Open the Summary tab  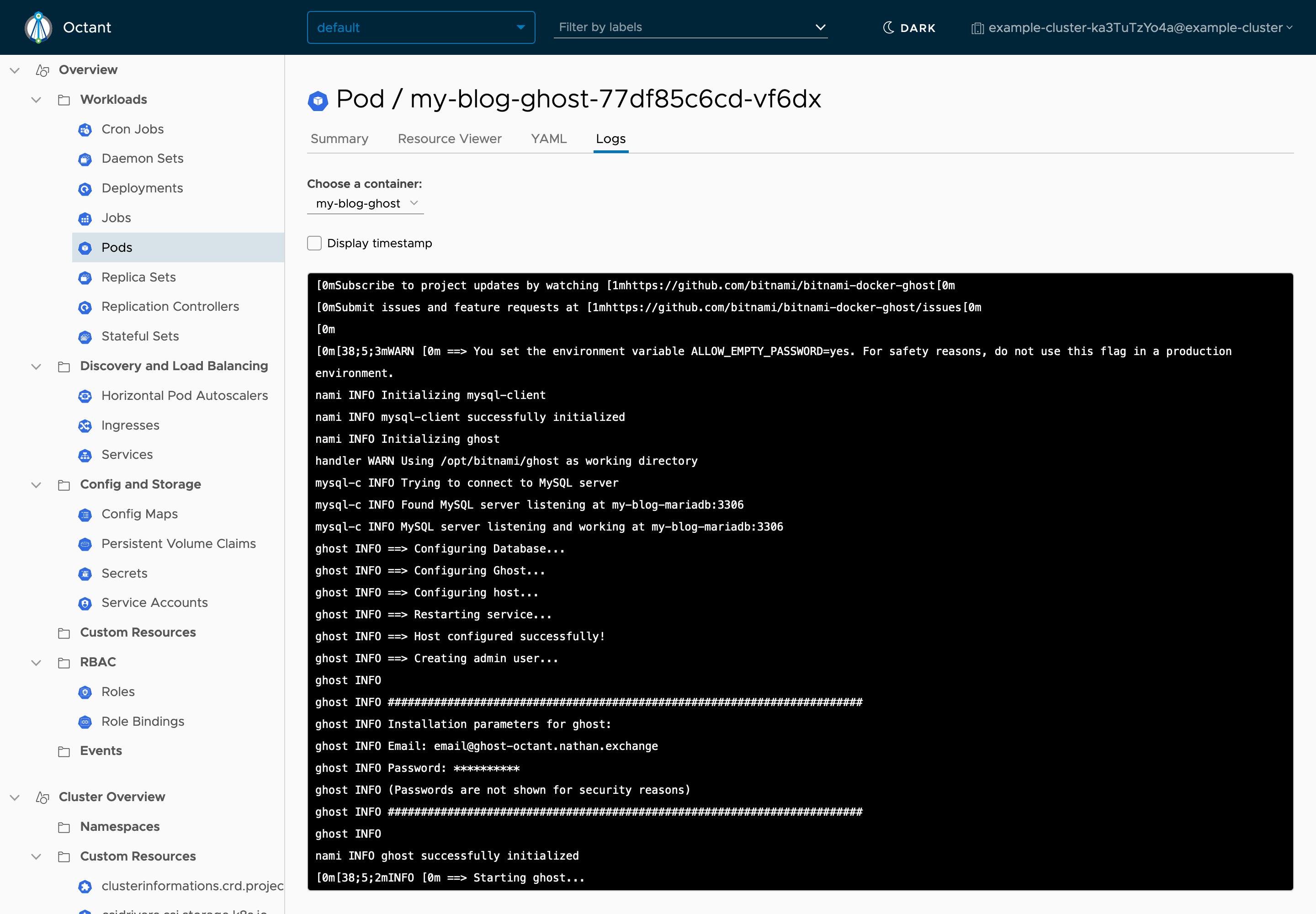(339, 138)
